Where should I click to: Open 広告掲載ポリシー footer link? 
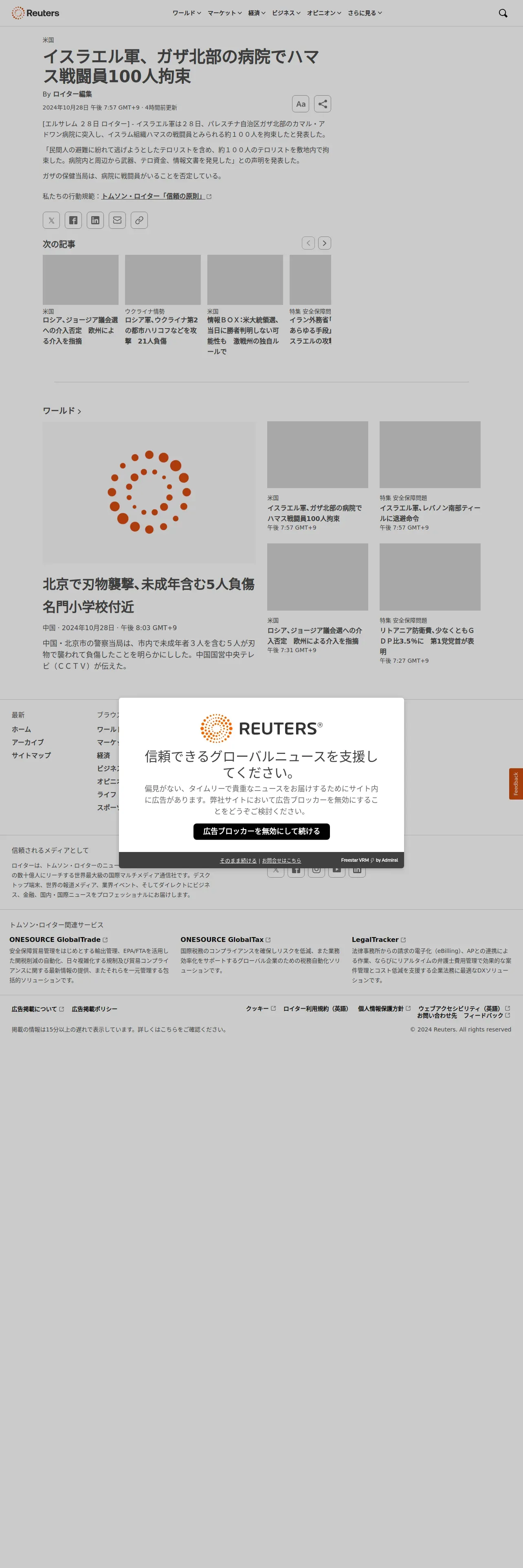(94, 1009)
